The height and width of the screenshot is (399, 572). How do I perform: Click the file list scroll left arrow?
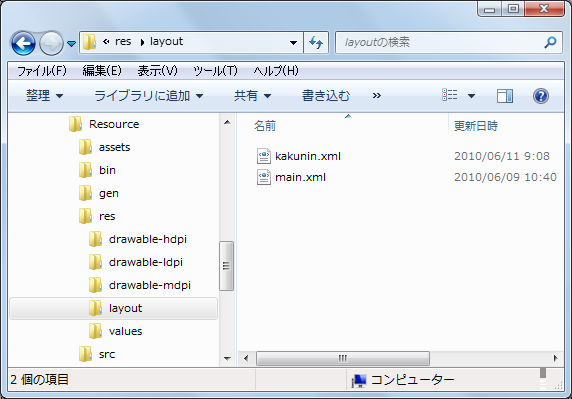(x=246, y=359)
